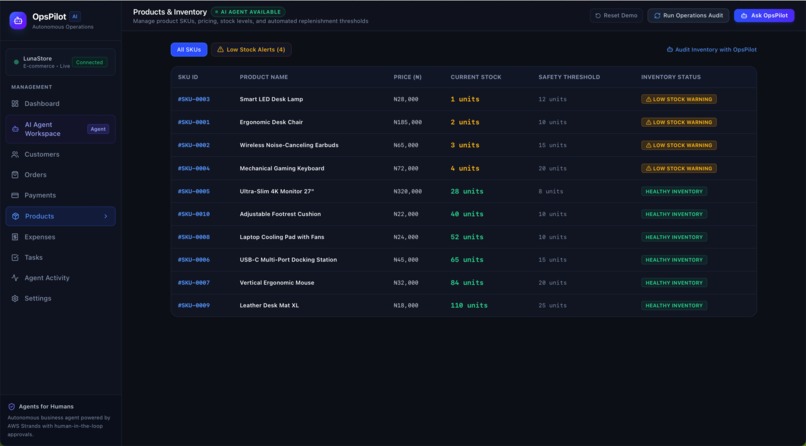
Task: Click the Payments card icon
Action: pyautogui.click(x=15, y=195)
